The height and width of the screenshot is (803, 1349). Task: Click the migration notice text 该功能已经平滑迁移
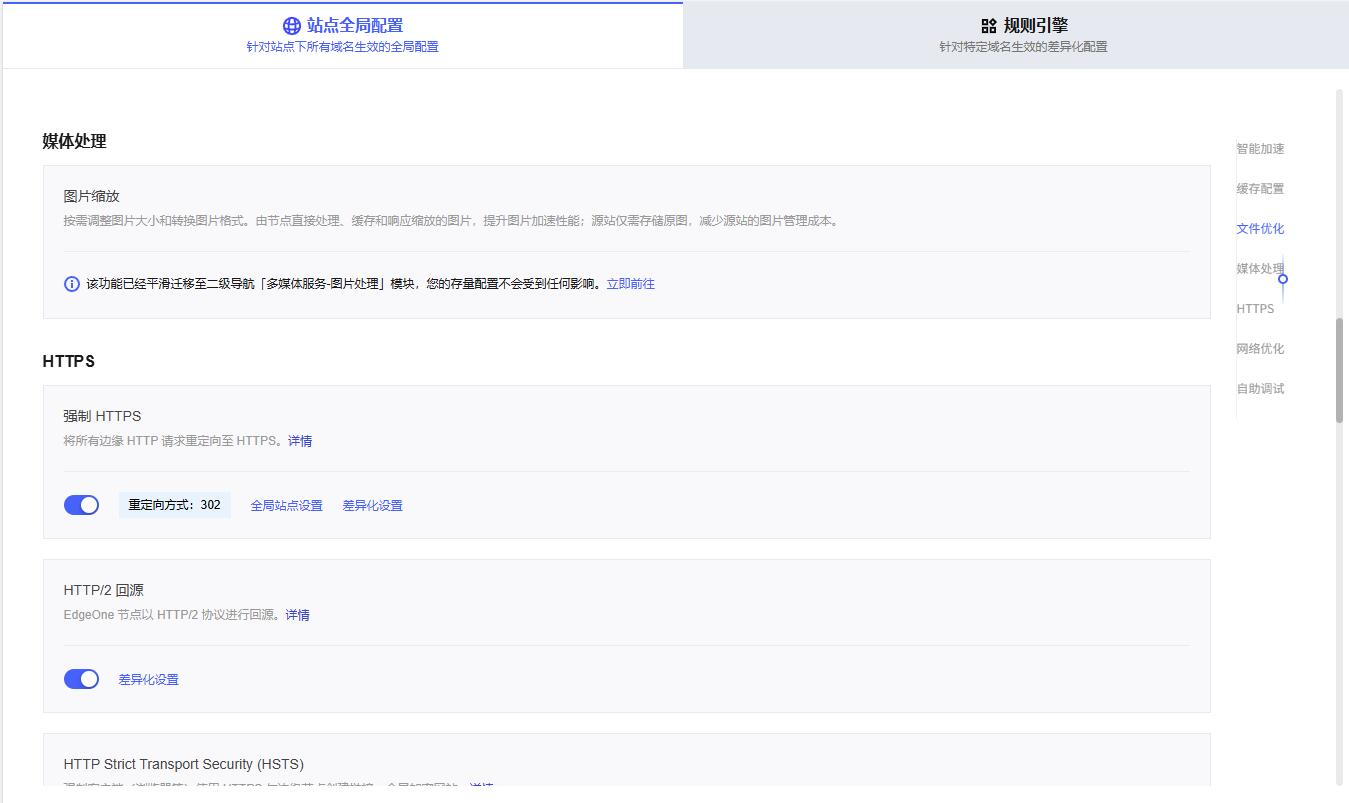point(345,284)
